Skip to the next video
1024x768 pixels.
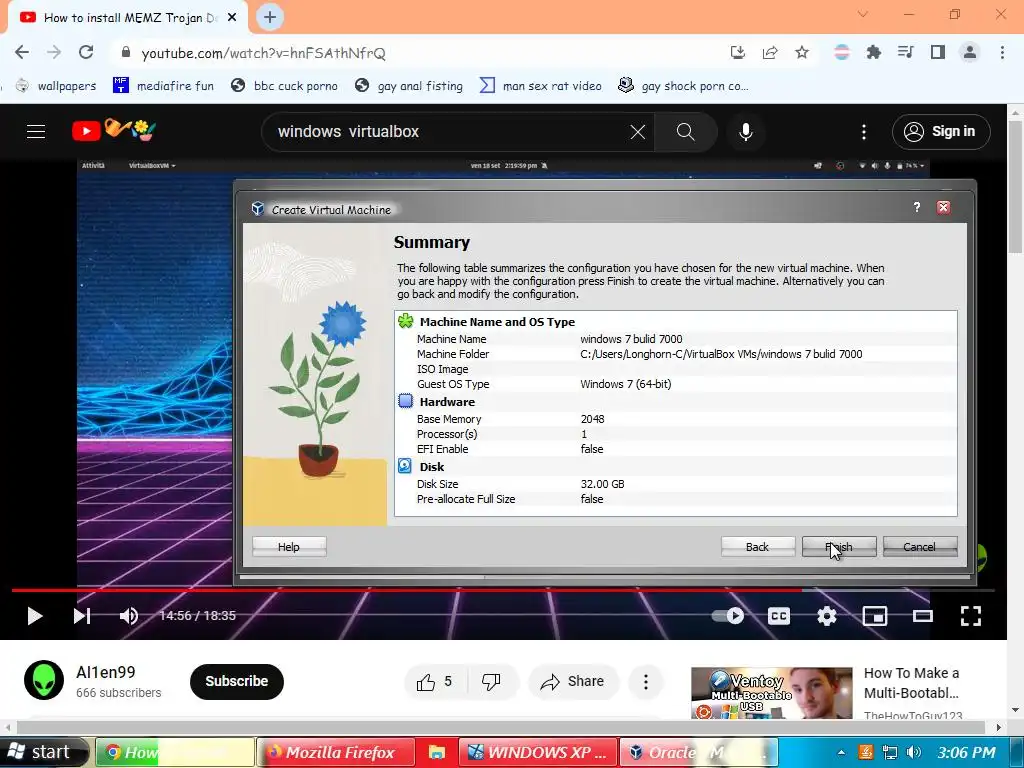tap(82, 616)
